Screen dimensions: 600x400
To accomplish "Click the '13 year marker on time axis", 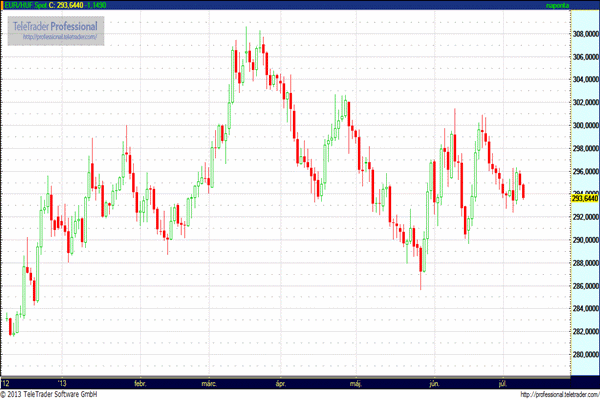I will click(62, 382).
